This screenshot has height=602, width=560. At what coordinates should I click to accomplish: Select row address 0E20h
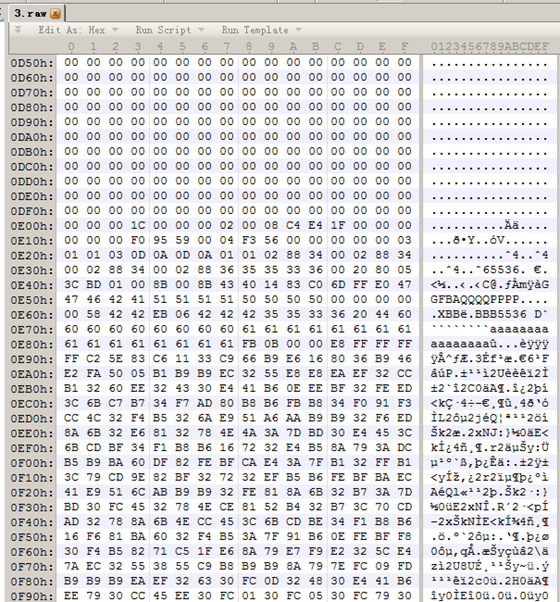32,255
